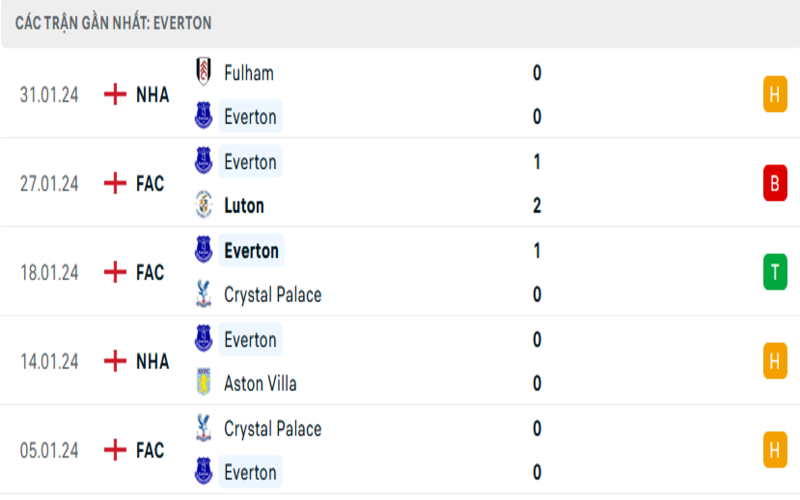Click England flag icon beside 14.01.24 NHA
800x500 pixels.
click(x=117, y=361)
